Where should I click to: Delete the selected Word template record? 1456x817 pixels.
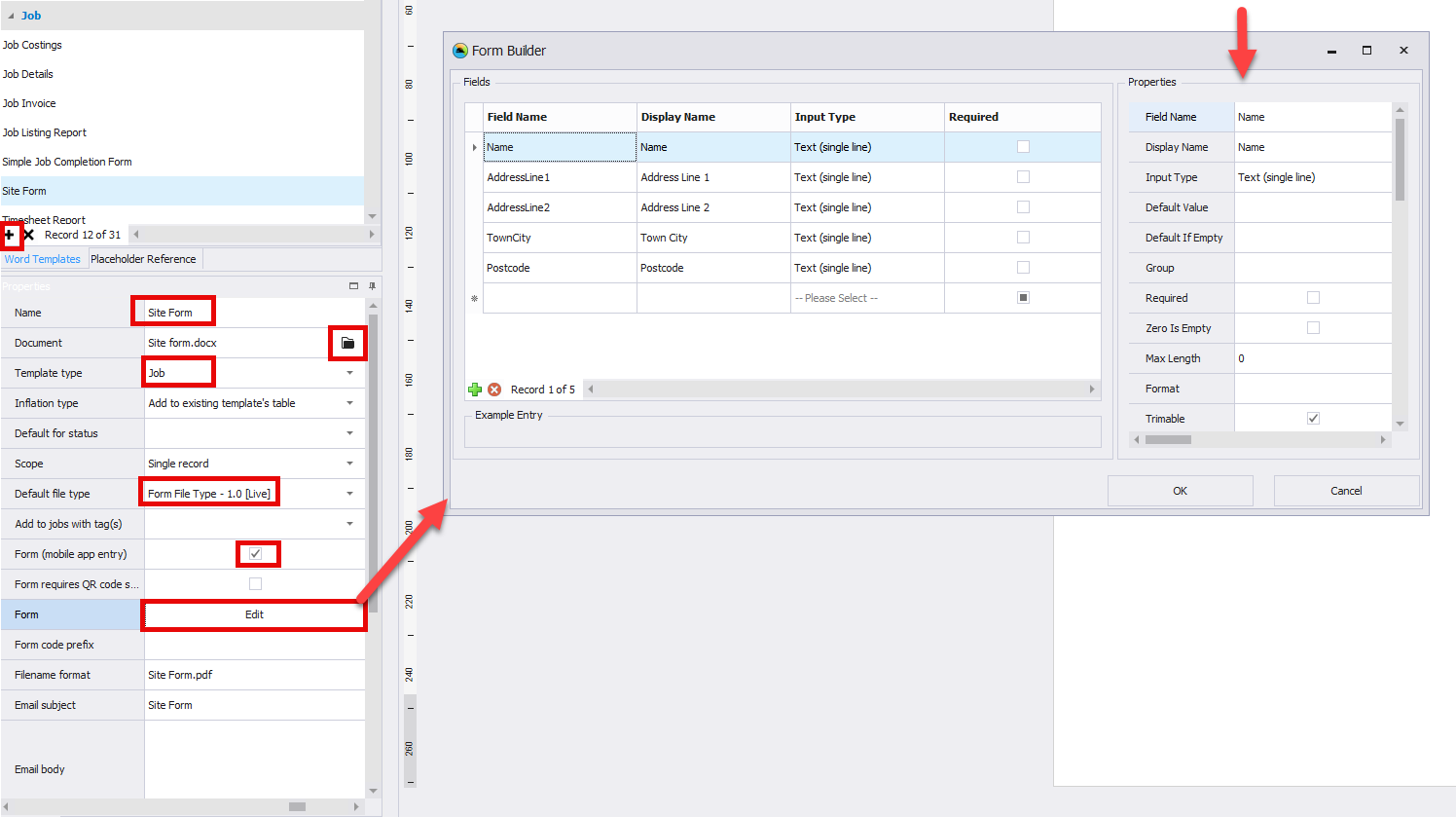tap(29, 235)
